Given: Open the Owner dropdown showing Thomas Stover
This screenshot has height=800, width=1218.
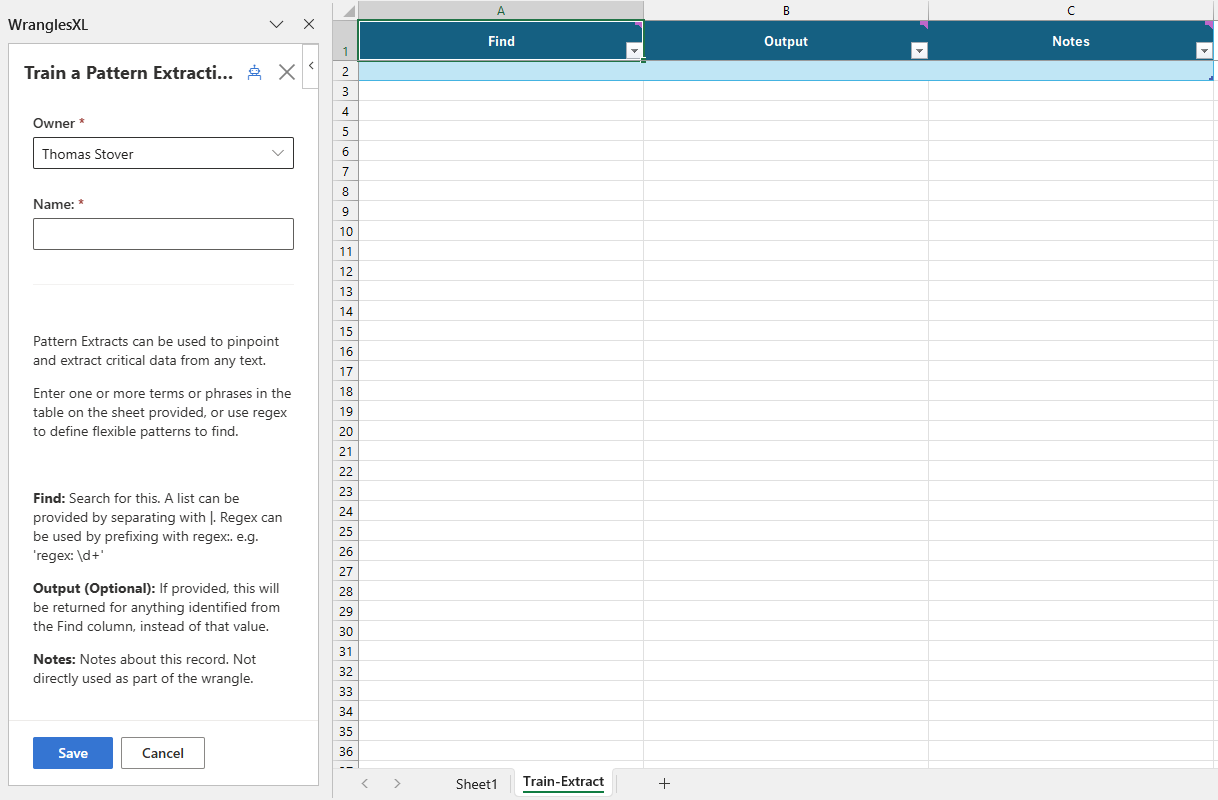Looking at the screenshot, I should tap(163, 154).
